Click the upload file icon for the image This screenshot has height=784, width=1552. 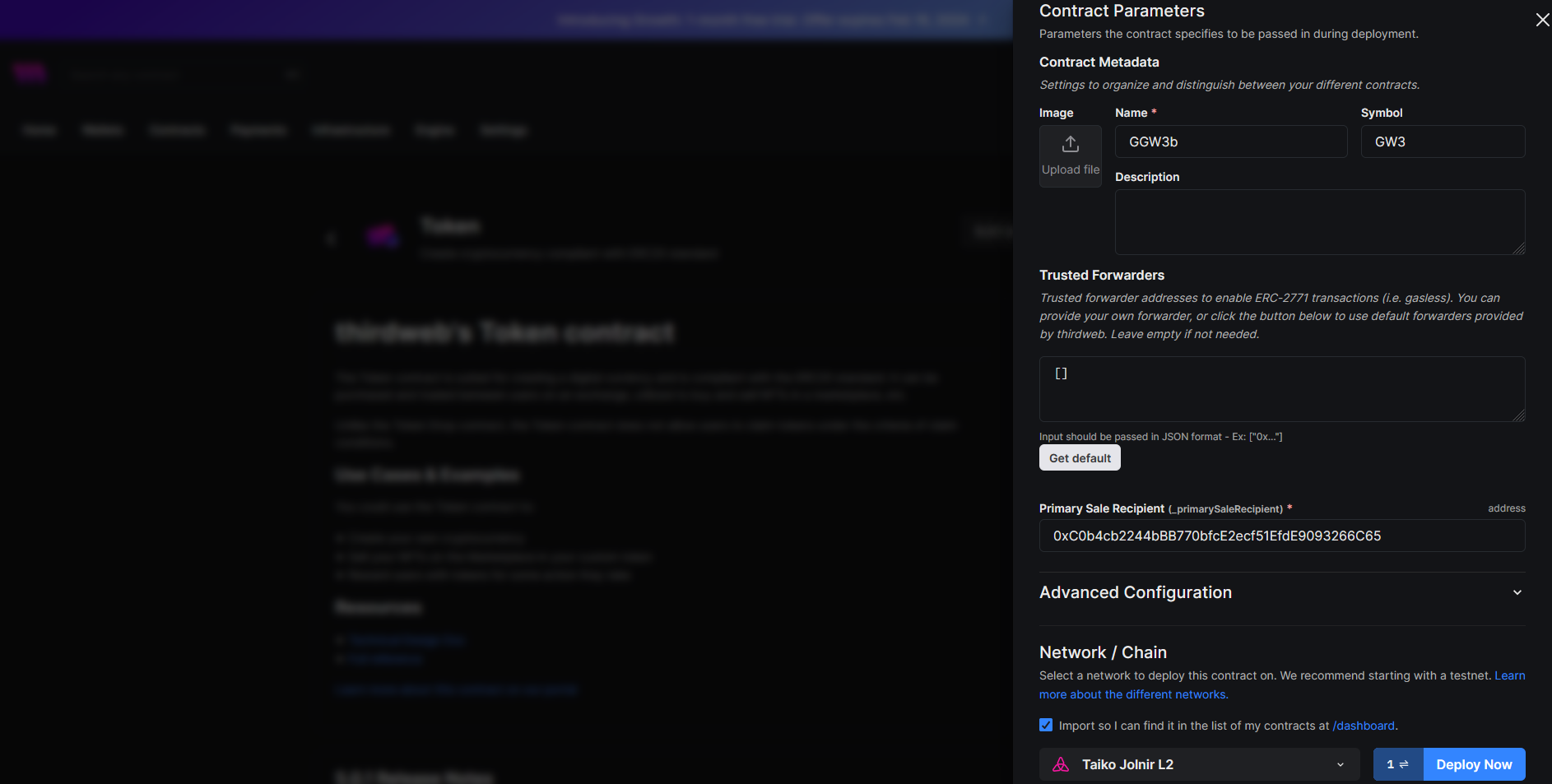coord(1070,145)
